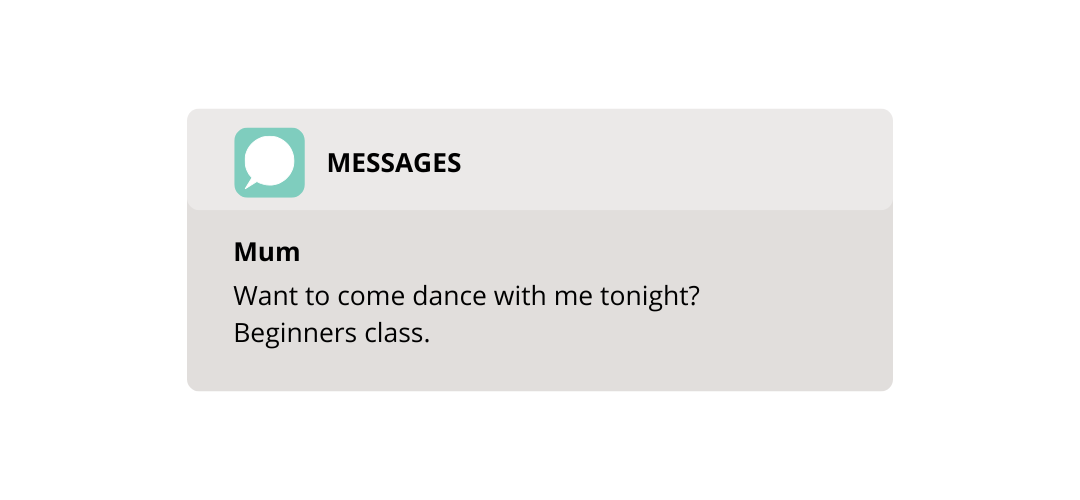Image resolution: width=1080 pixels, height=500 pixels.
Task: Open the message from Mum
Action: coord(539,300)
